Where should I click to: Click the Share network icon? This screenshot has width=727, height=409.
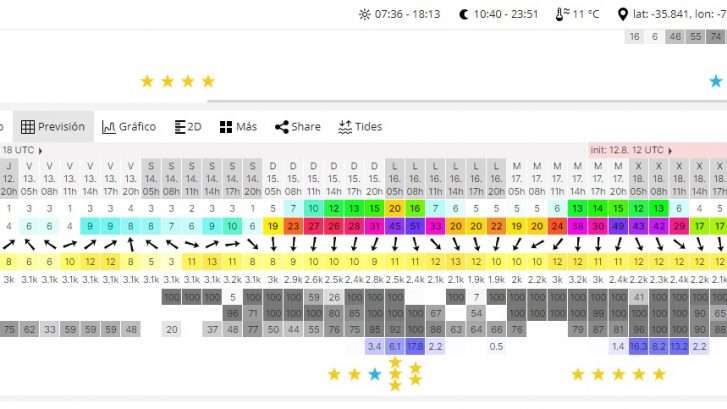pos(282,127)
